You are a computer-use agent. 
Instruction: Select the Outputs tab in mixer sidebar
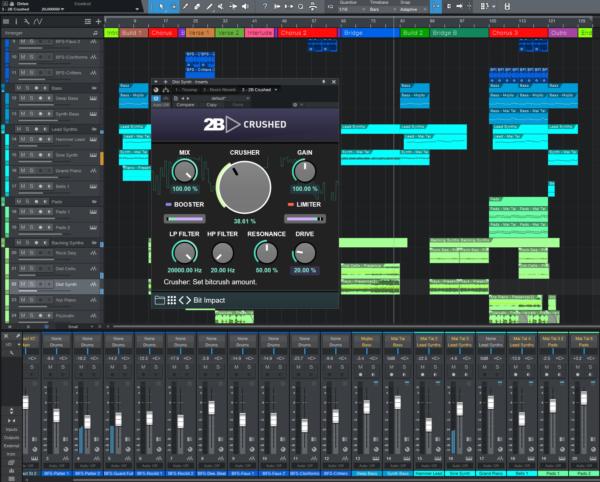11,438
